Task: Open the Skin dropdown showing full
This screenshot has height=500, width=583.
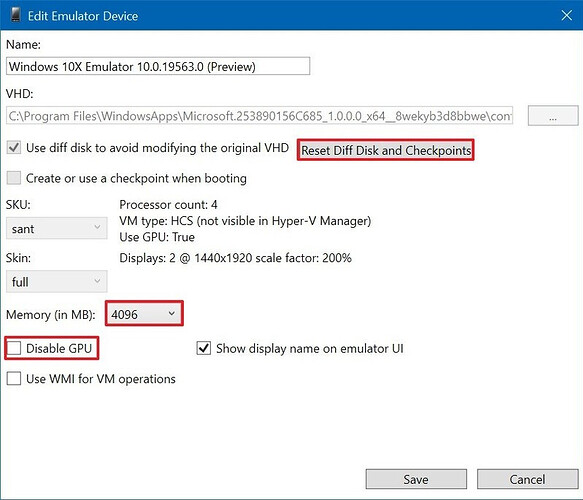Action: (57, 281)
